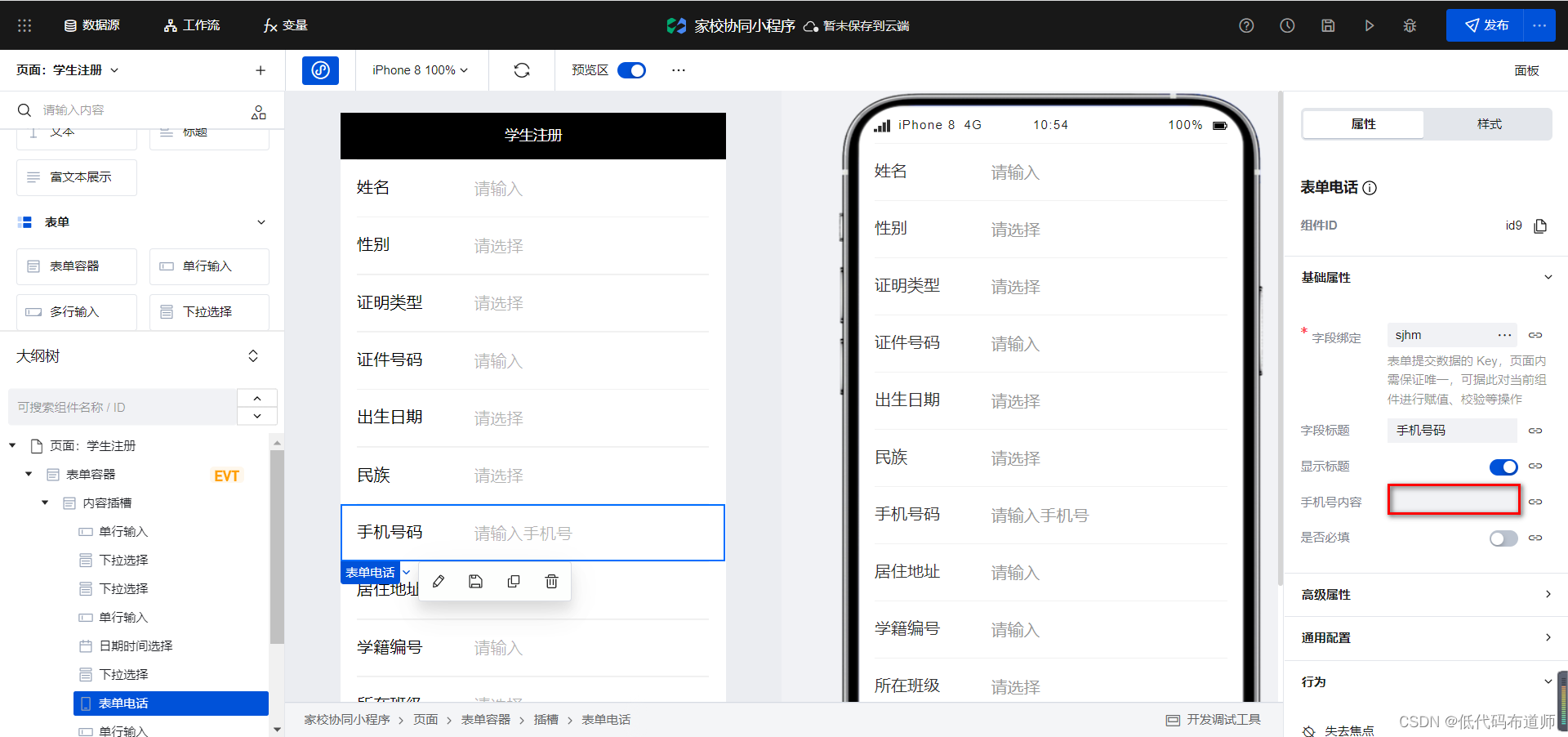This screenshot has height=737, width=1568.
Task: Click the bind link icon for 字段标题
Action: (1535, 431)
